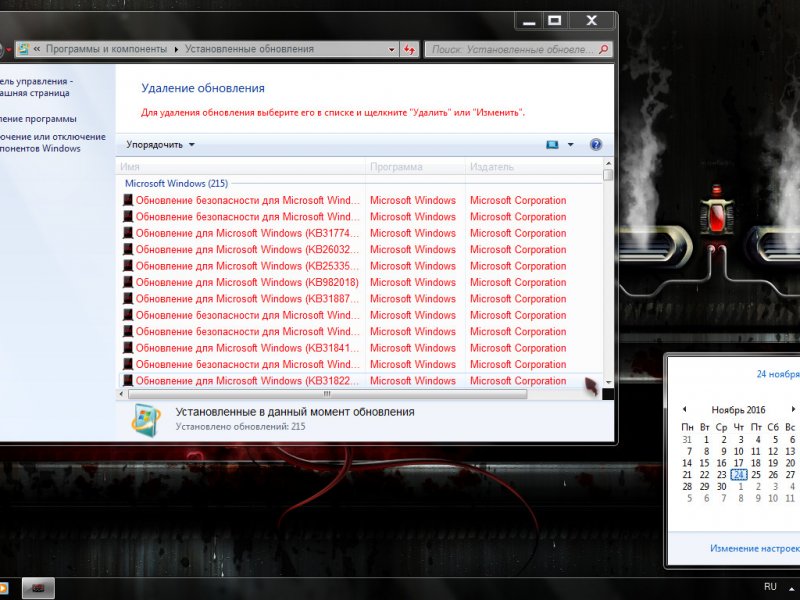Select day 30 in the calendar
Viewport: 800px width, 600px height.
721,487
